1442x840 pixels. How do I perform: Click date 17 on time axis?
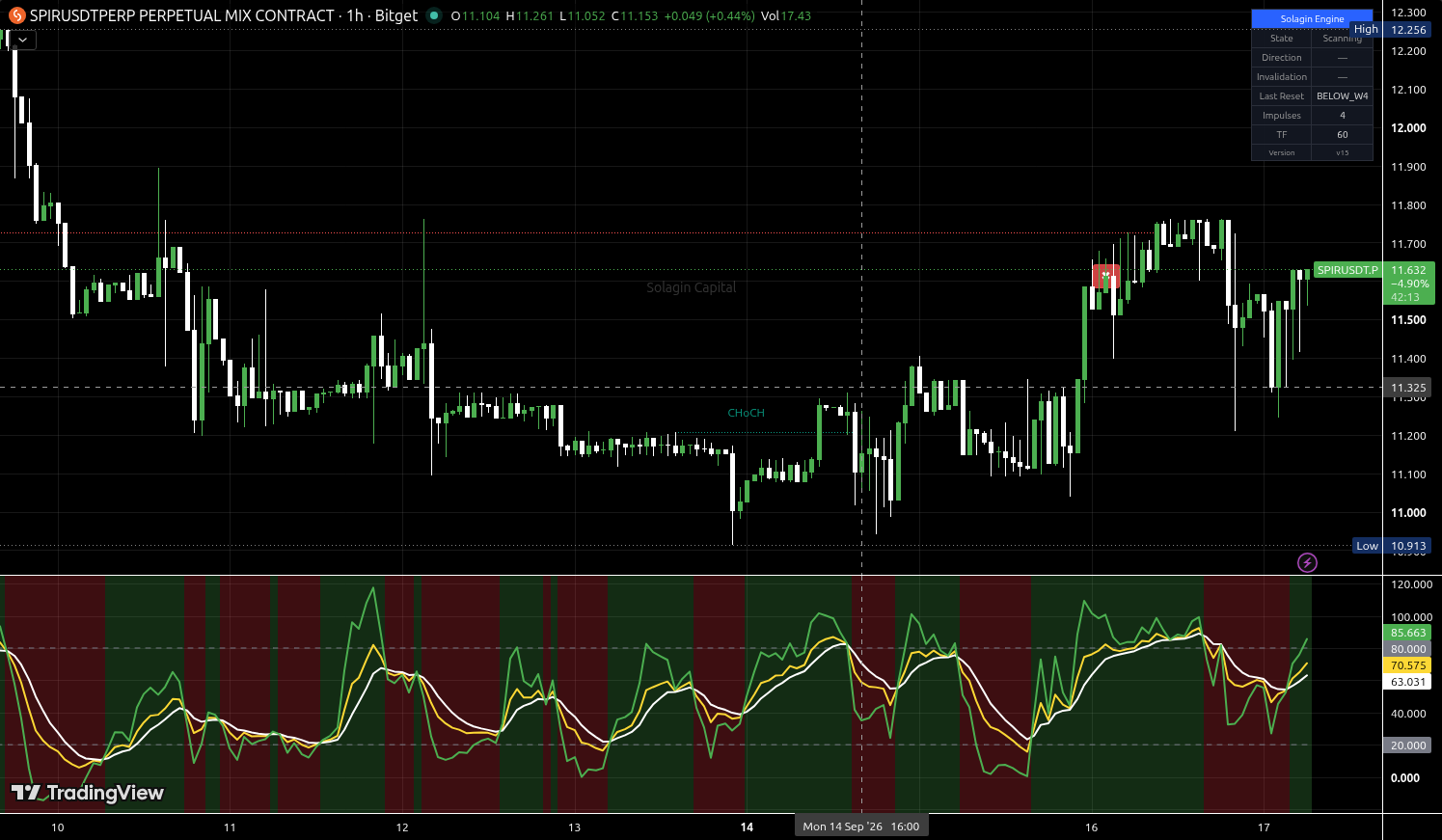tap(1264, 827)
